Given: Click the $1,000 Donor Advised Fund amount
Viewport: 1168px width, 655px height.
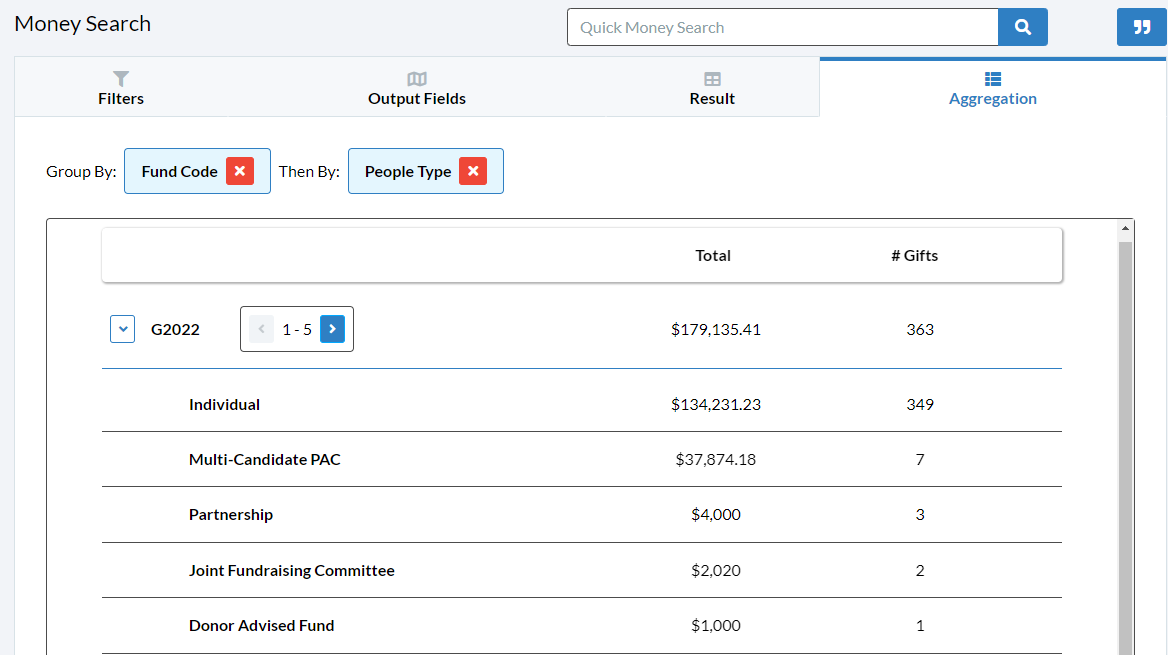Looking at the screenshot, I should pos(716,626).
